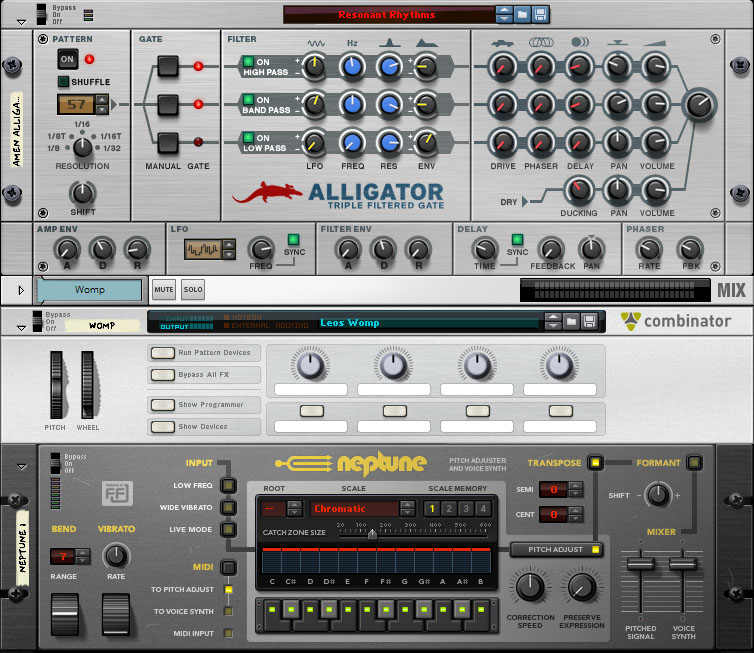This screenshot has width=754, height=653.
Task: Adjust Low Pass ENV knob
Action: click(x=426, y=142)
